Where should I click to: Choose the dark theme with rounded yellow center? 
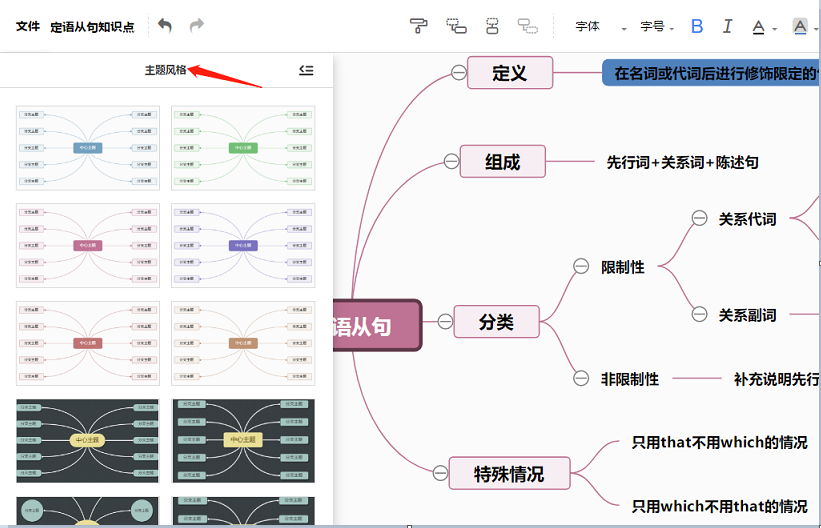88,441
